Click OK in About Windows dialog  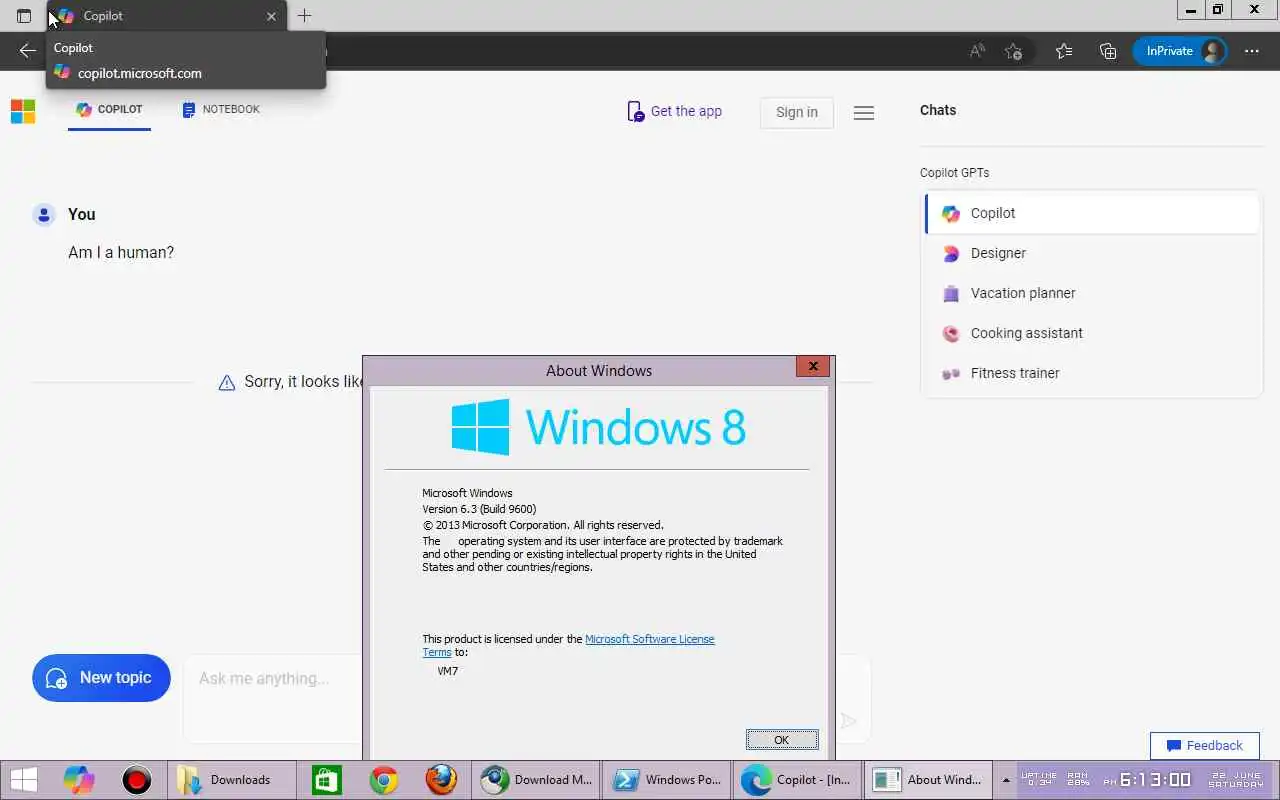click(x=782, y=740)
